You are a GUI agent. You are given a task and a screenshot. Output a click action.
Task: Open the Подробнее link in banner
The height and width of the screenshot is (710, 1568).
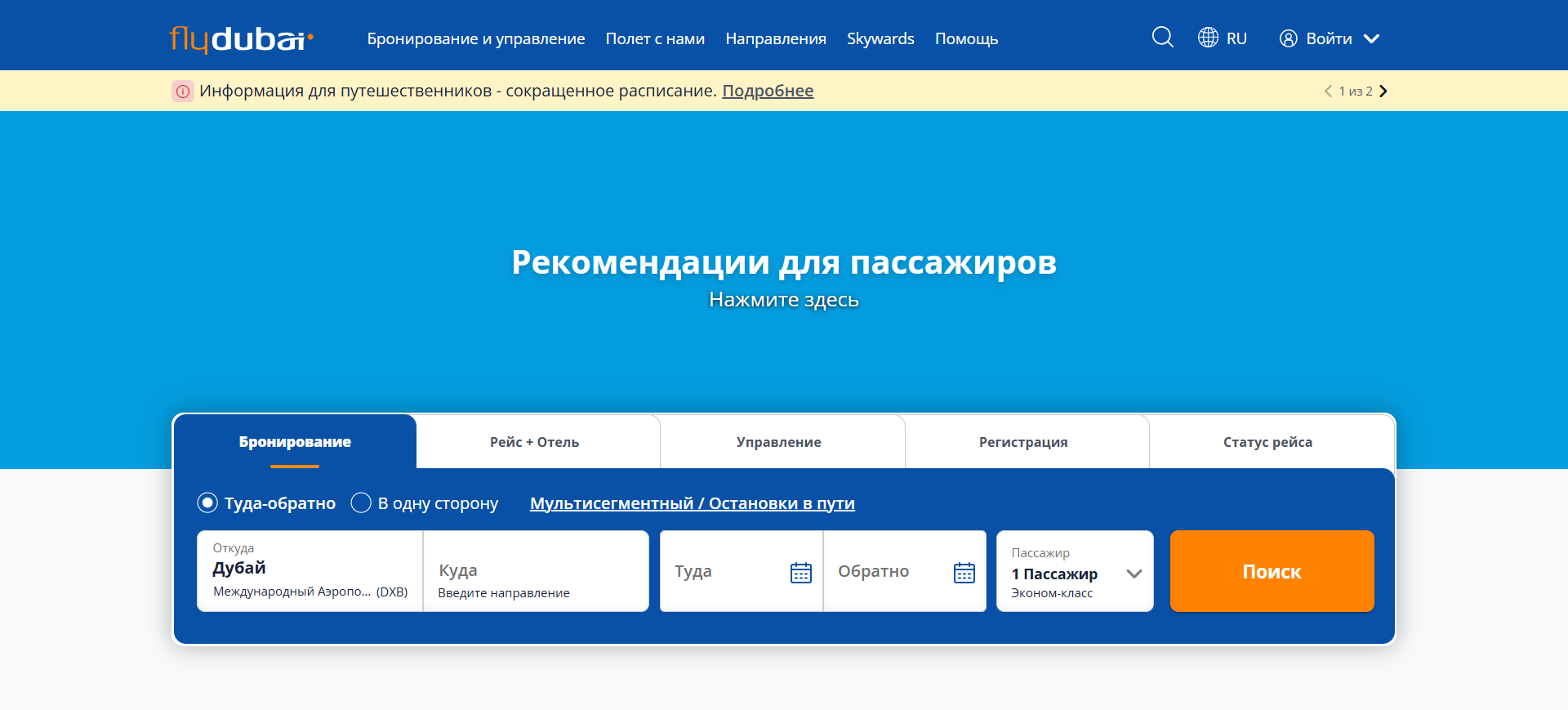(x=768, y=91)
